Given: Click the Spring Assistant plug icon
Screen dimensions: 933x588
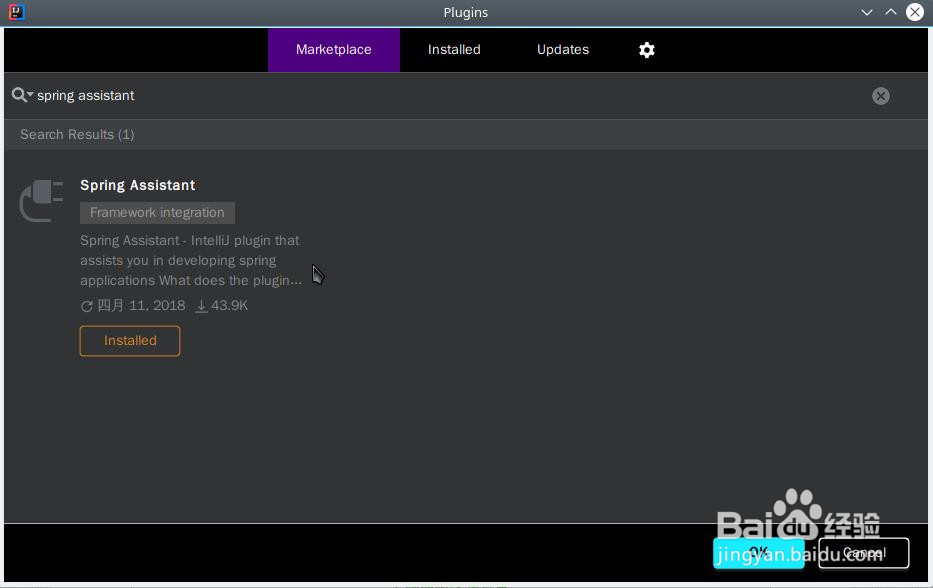Looking at the screenshot, I should coord(41,201).
